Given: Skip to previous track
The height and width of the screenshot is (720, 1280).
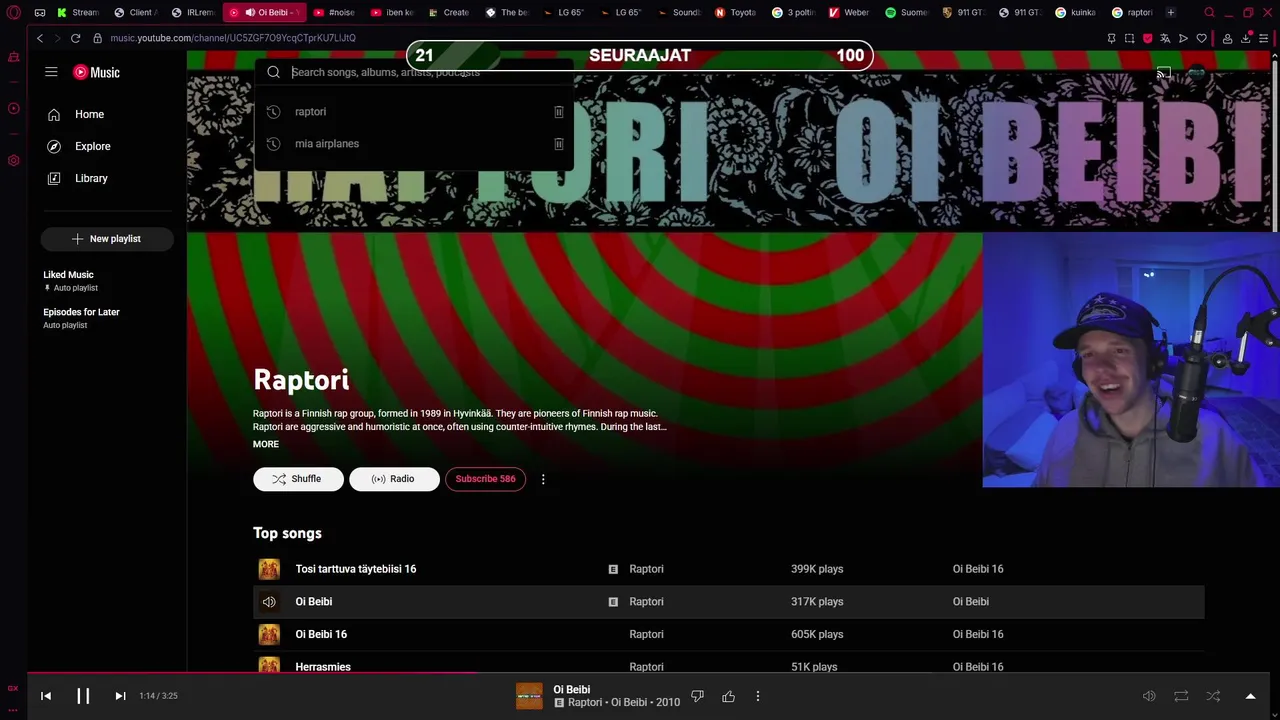Looking at the screenshot, I should coord(46,696).
